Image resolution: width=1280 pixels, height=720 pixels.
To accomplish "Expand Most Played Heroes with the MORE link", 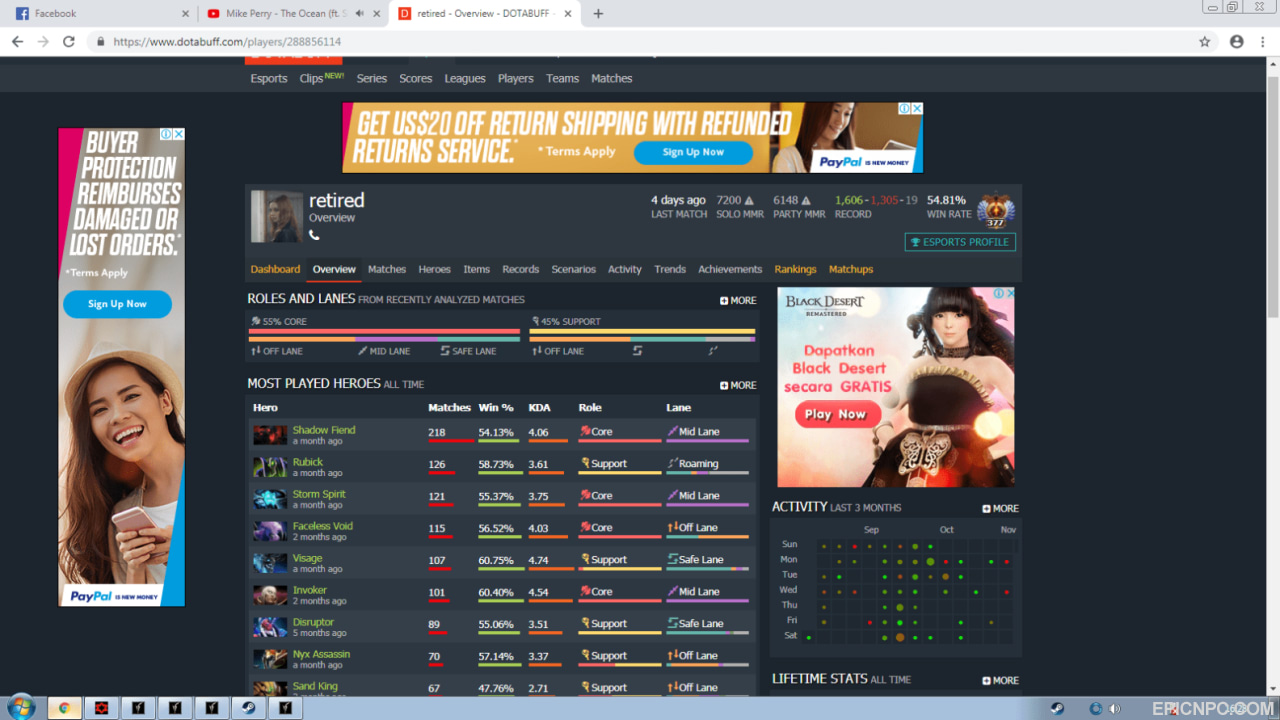I will [738, 385].
